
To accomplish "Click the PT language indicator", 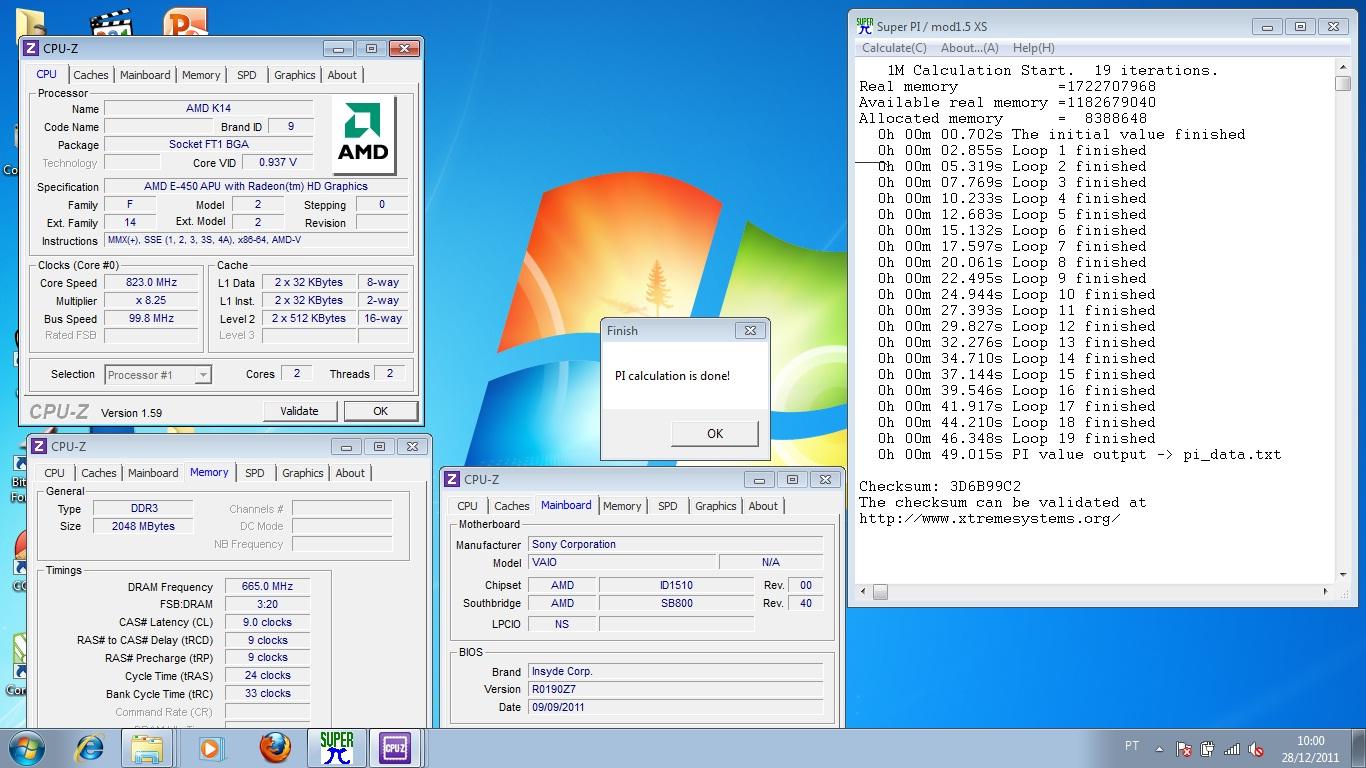I will pyautogui.click(x=1132, y=746).
